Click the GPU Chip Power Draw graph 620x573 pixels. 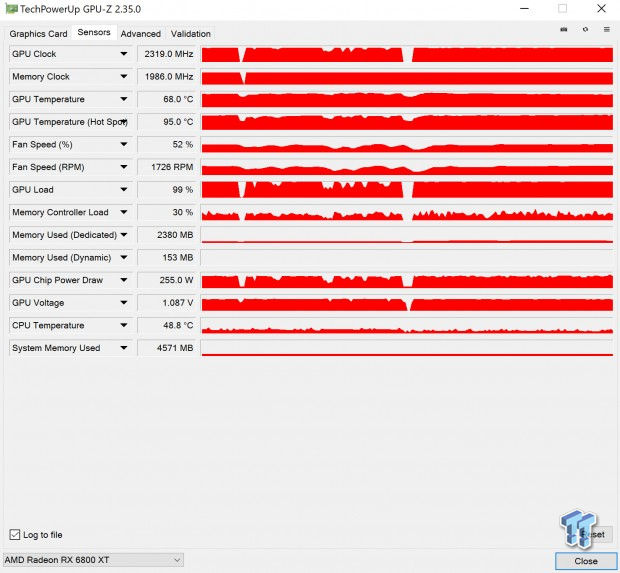pyautogui.click(x=407, y=280)
